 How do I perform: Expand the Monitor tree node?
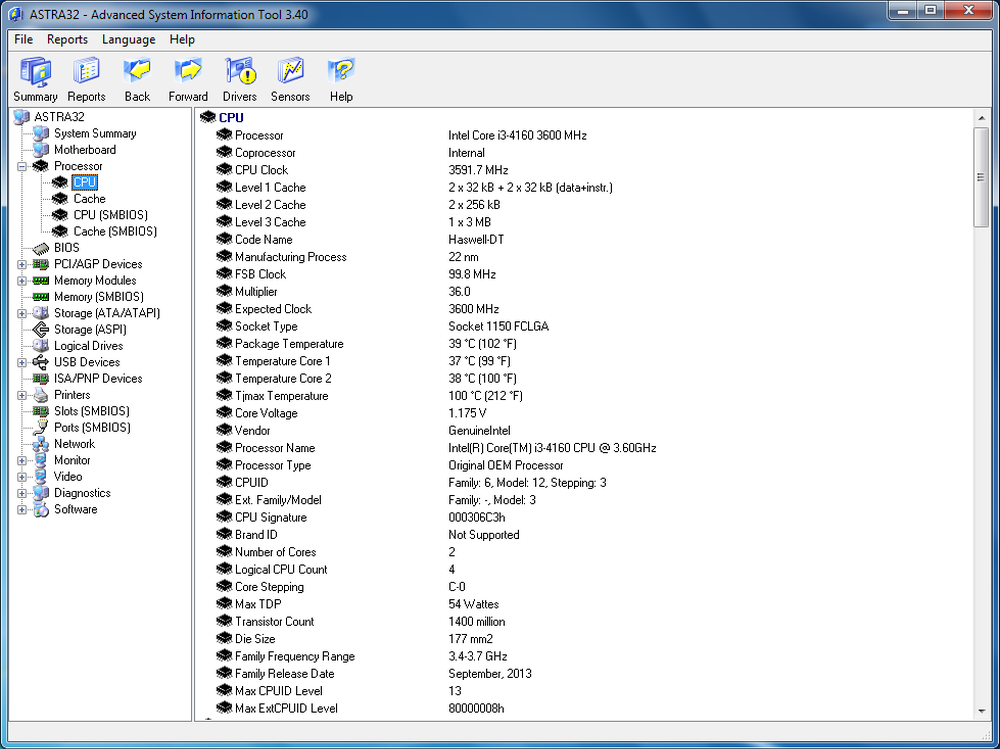(x=22, y=461)
